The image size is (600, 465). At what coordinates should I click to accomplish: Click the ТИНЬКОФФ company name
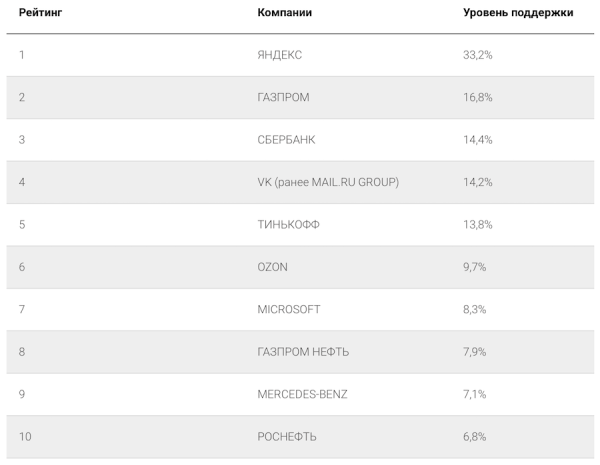pyautogui.click(x=288, y=224)
